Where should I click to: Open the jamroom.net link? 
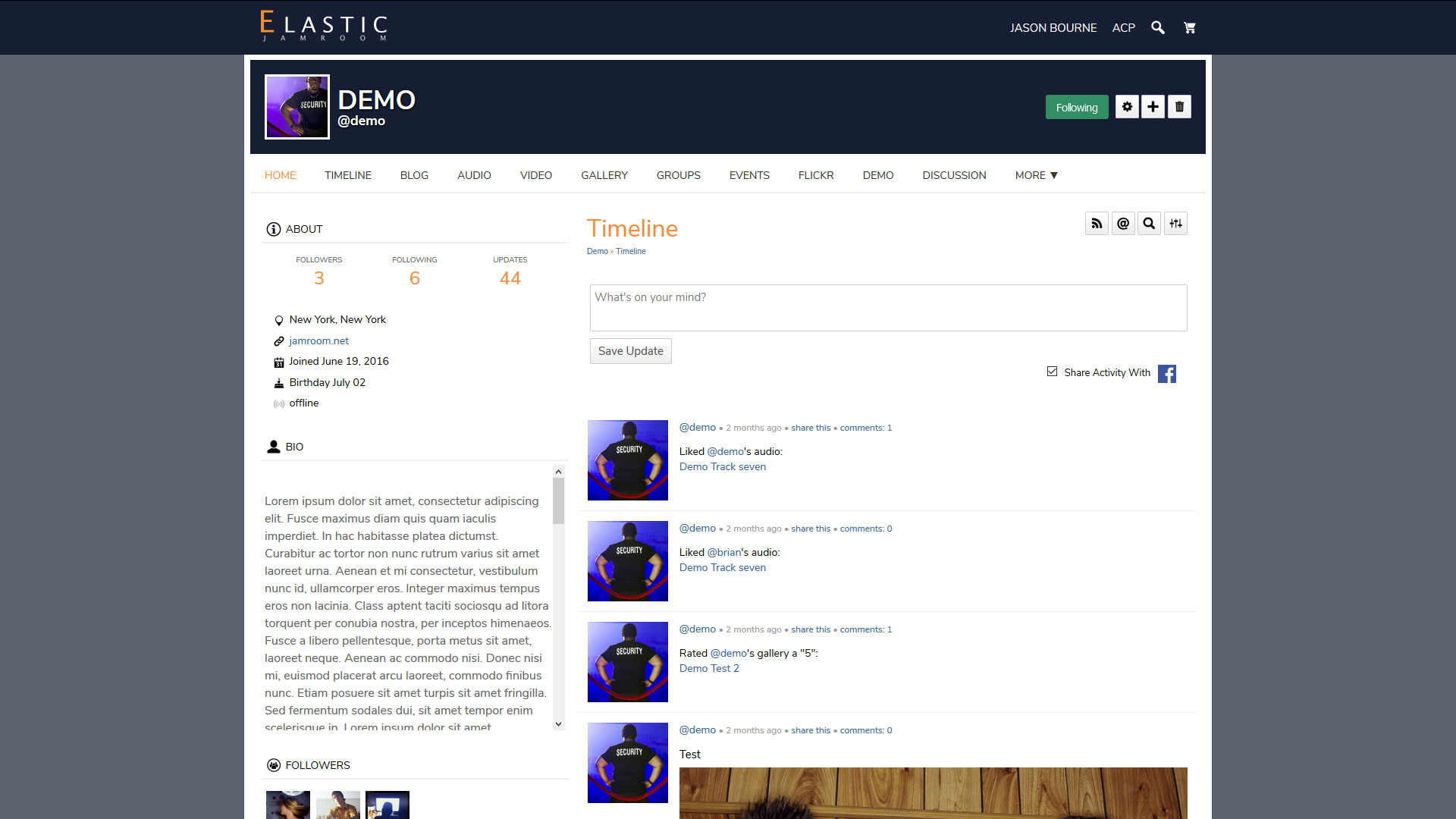pos(318,341)
